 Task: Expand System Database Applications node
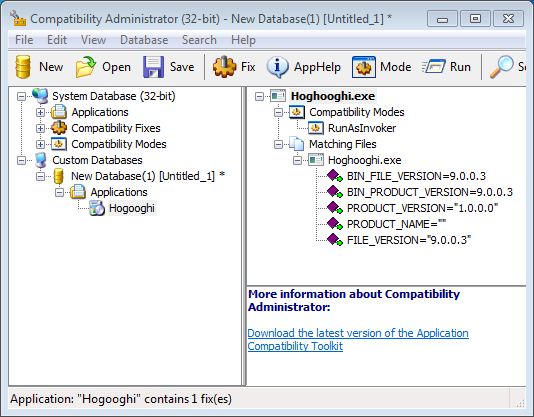point(41,112)
